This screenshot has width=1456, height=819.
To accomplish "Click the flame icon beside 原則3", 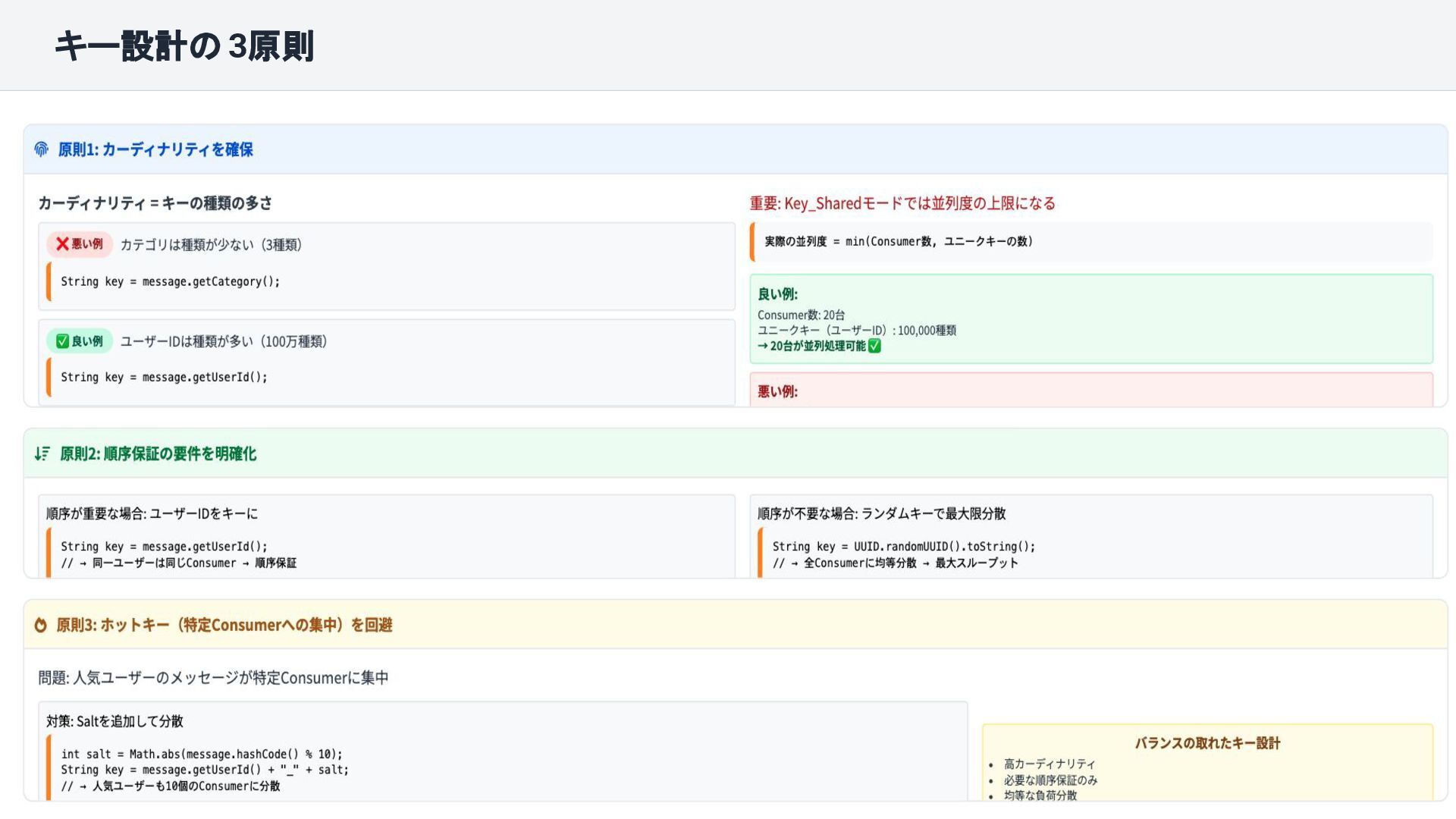I will 41,625.
